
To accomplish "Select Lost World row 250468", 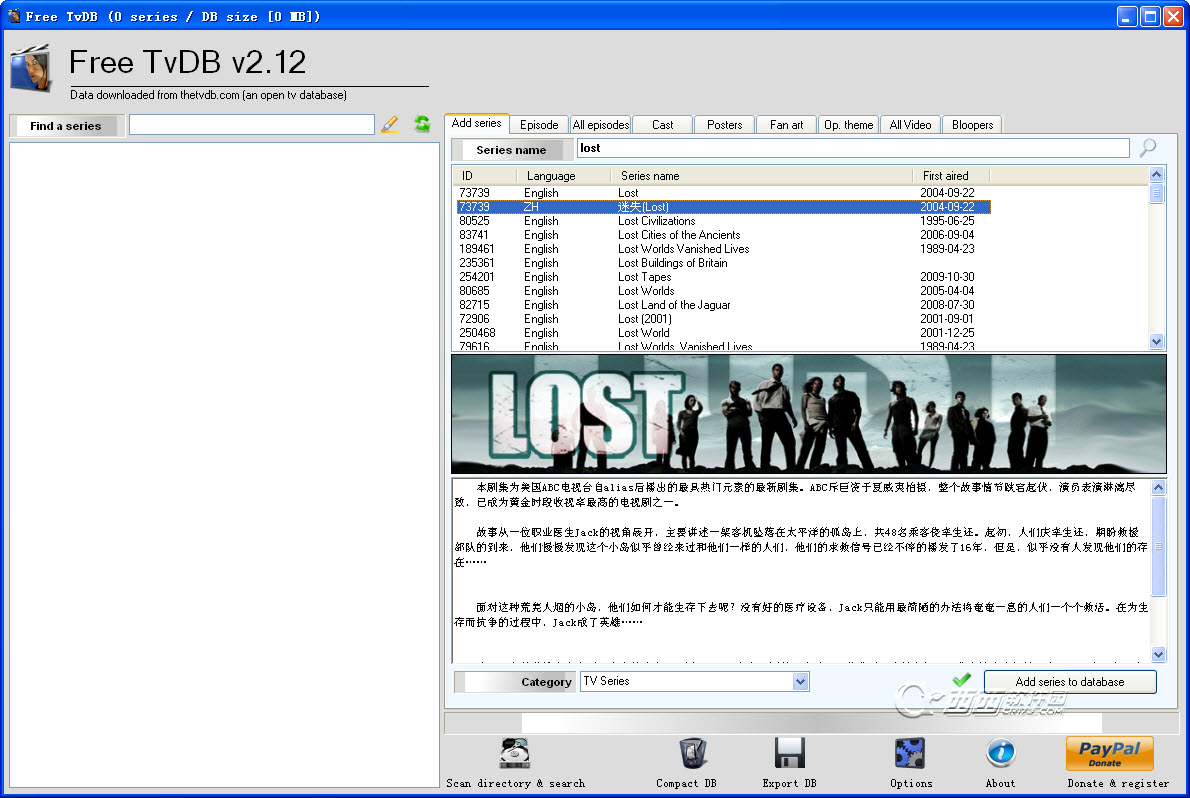I will 723,333.
